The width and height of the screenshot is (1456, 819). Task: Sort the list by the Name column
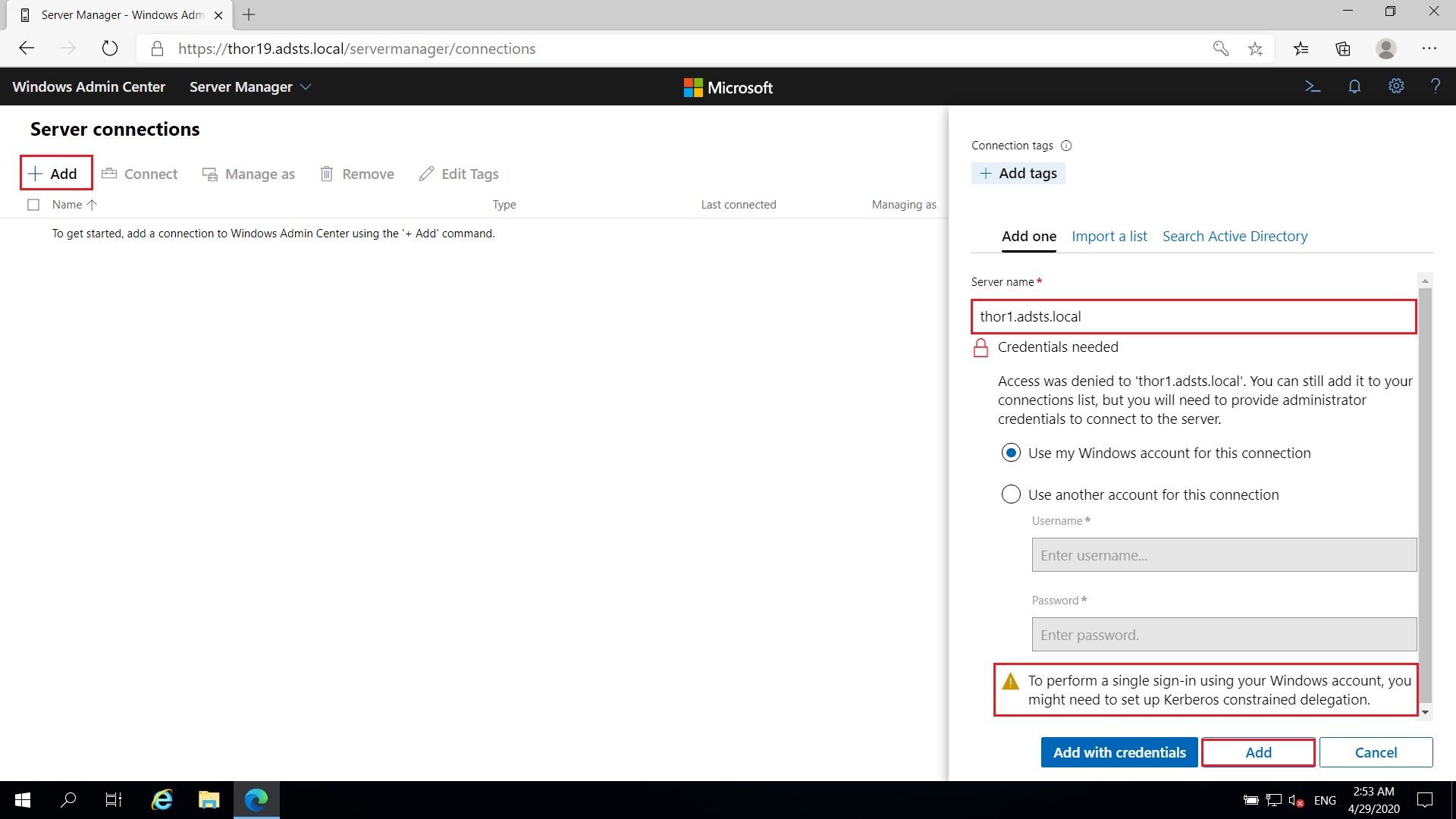(x=74, y=205)
